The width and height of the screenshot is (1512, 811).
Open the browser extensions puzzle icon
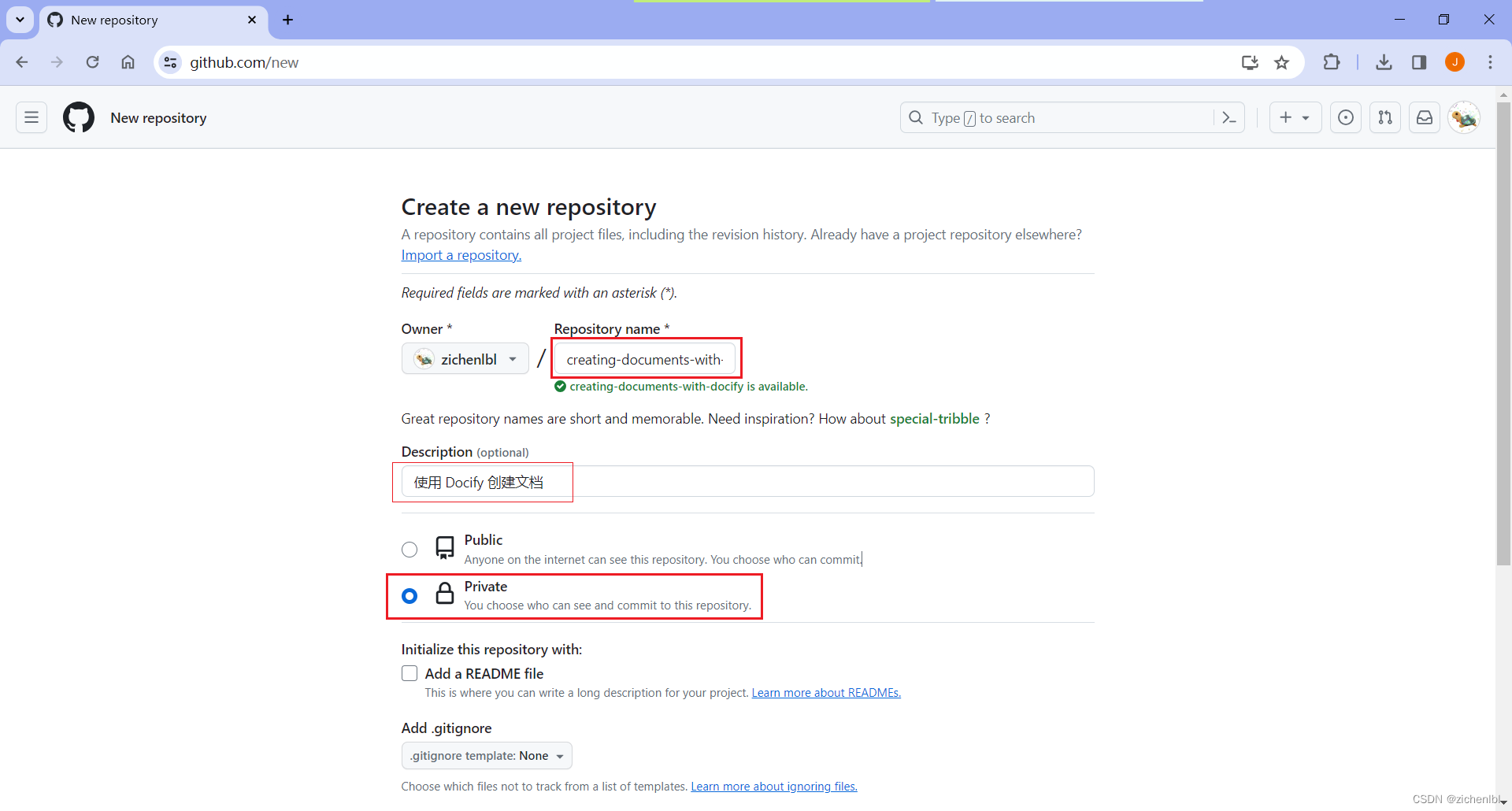pyautogui.click(x=1332, y=62)
